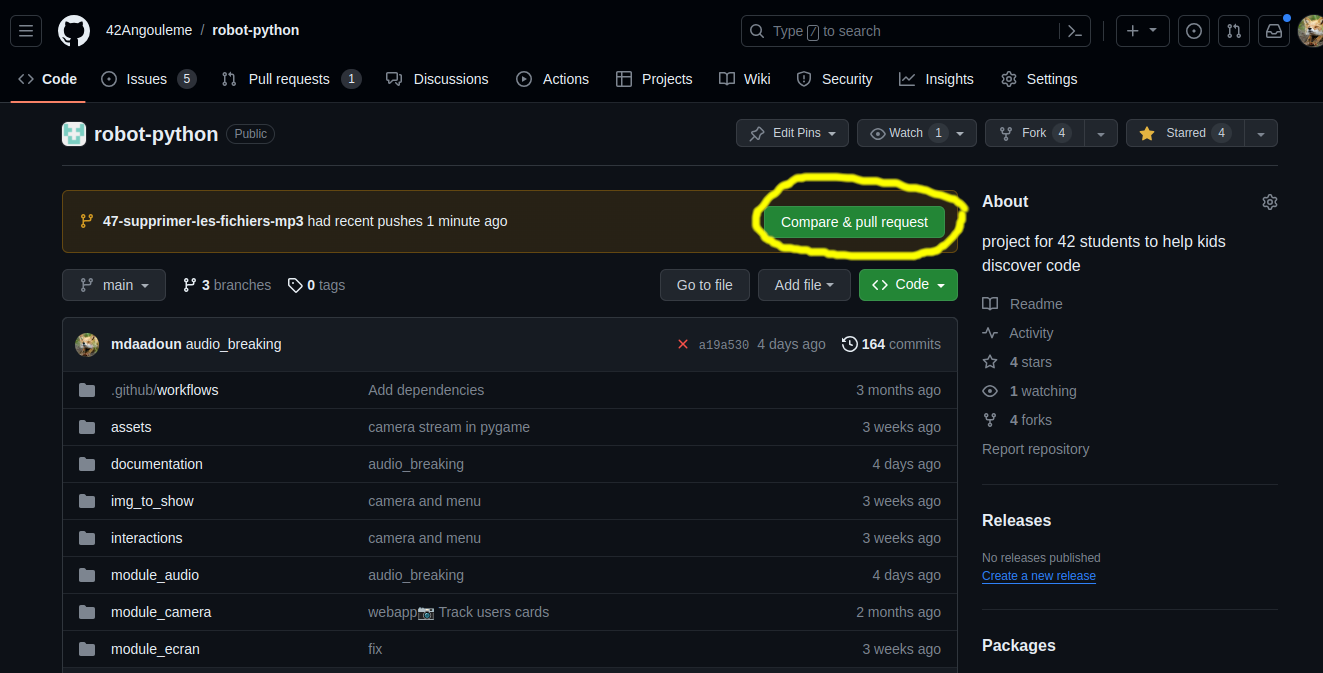Image resolution: width=1323 pixels, height=673 pixels.
Task: Go to GitHub home via Octocat logo
Action: (x=74, y=31)
